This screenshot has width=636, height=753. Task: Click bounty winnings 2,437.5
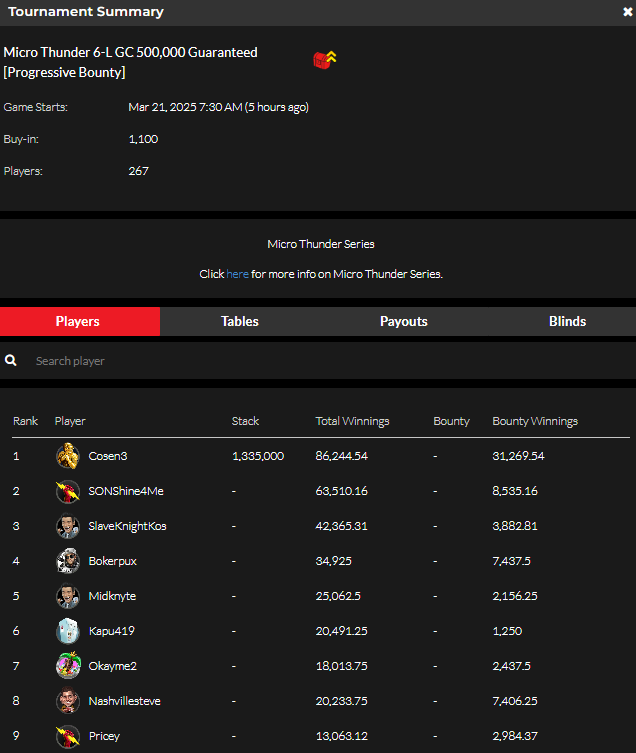click(x=512, y=666)
